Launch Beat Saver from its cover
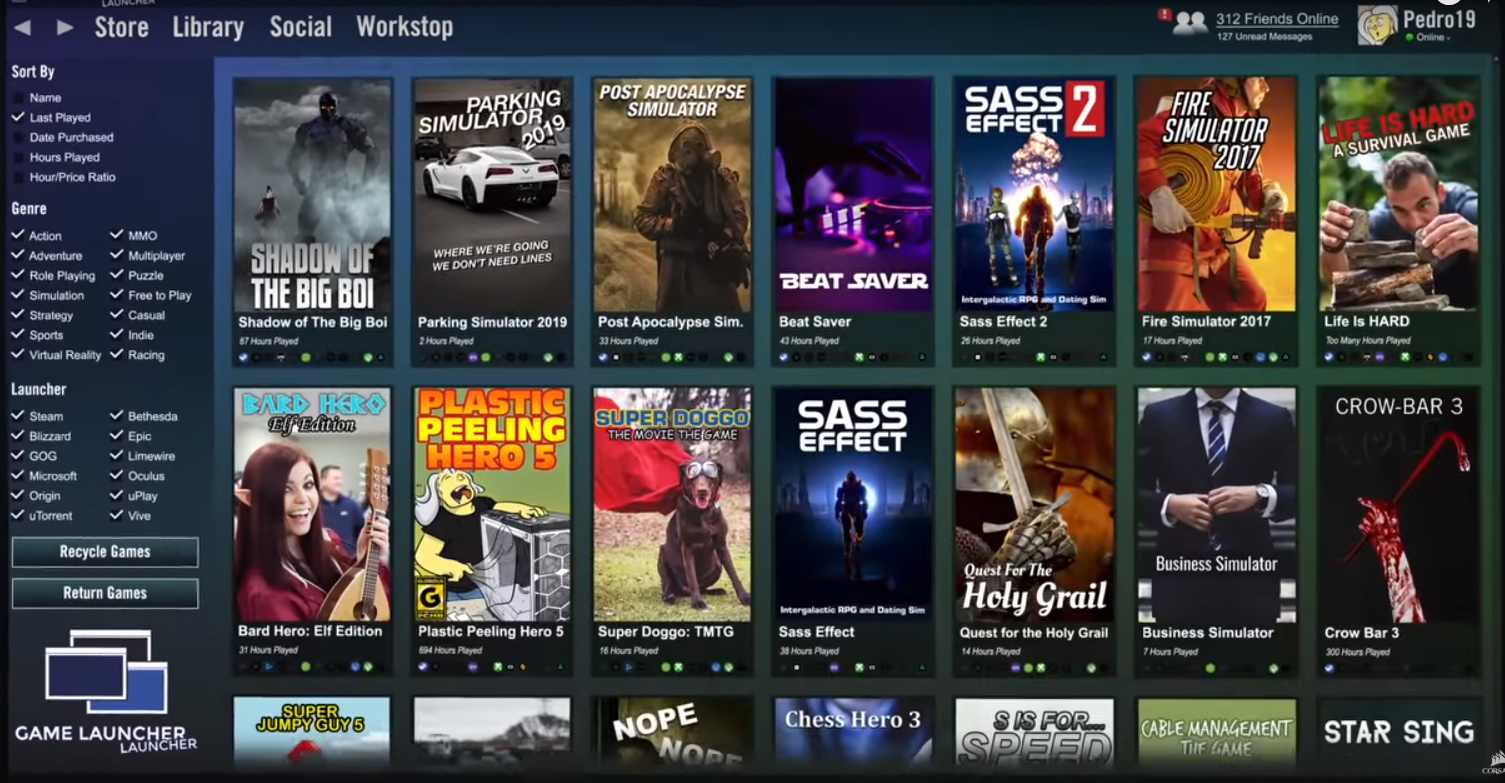The image size is (1505, 783). tap(854, 195)
